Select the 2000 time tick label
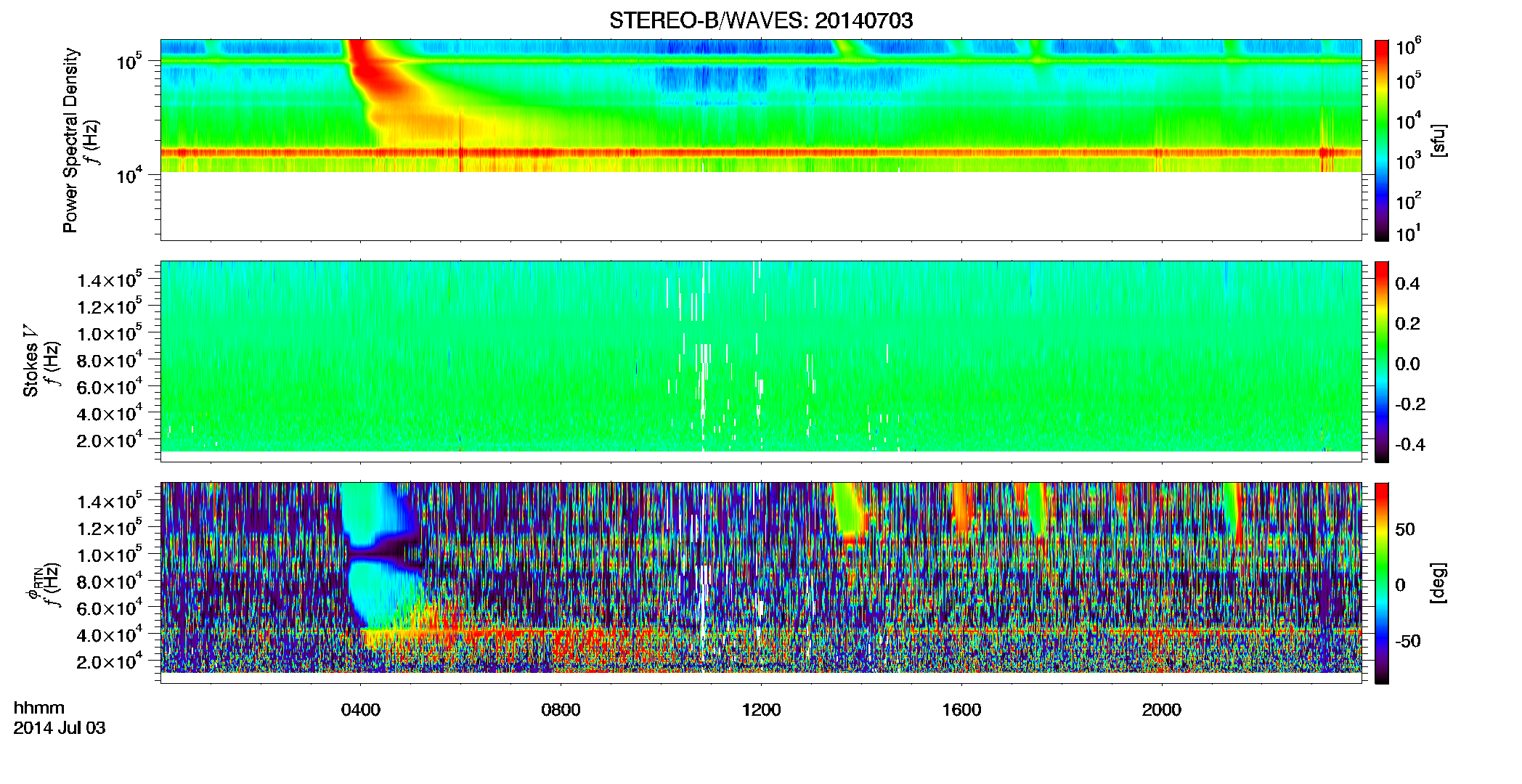Viewport: 1522px width, 784px height. (1162, 710)
